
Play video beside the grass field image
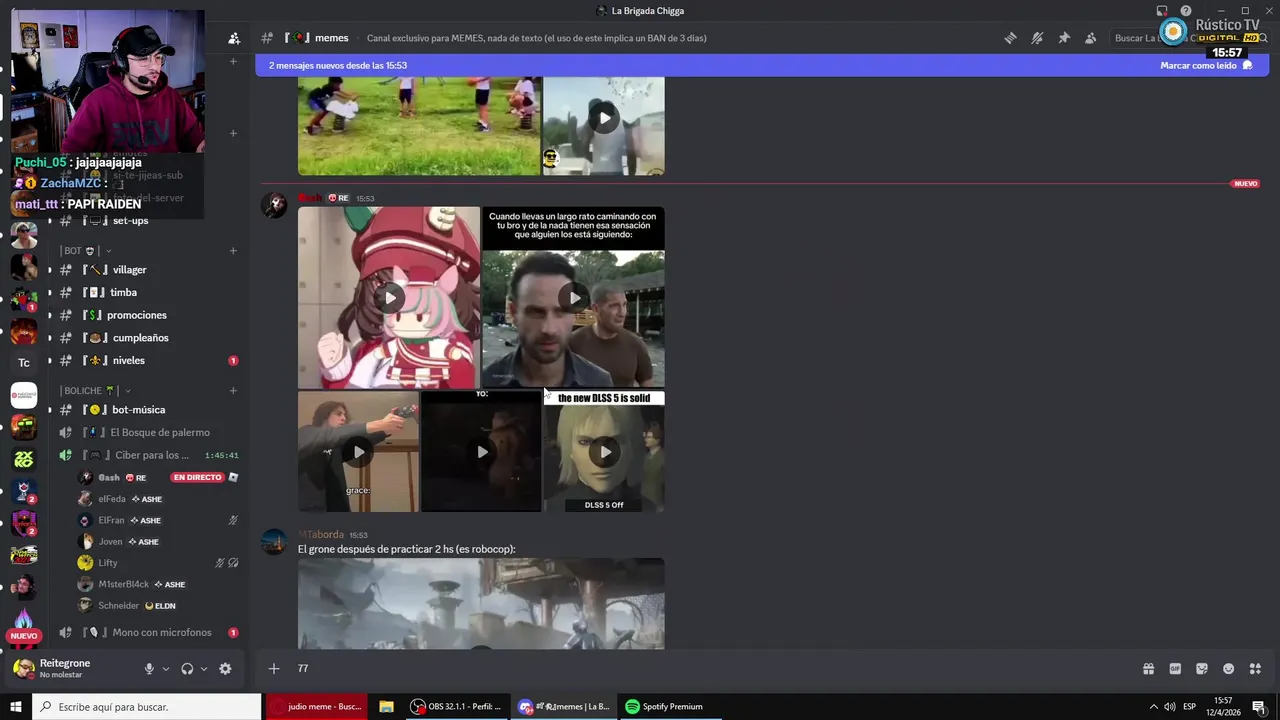(x=604, y=118)
